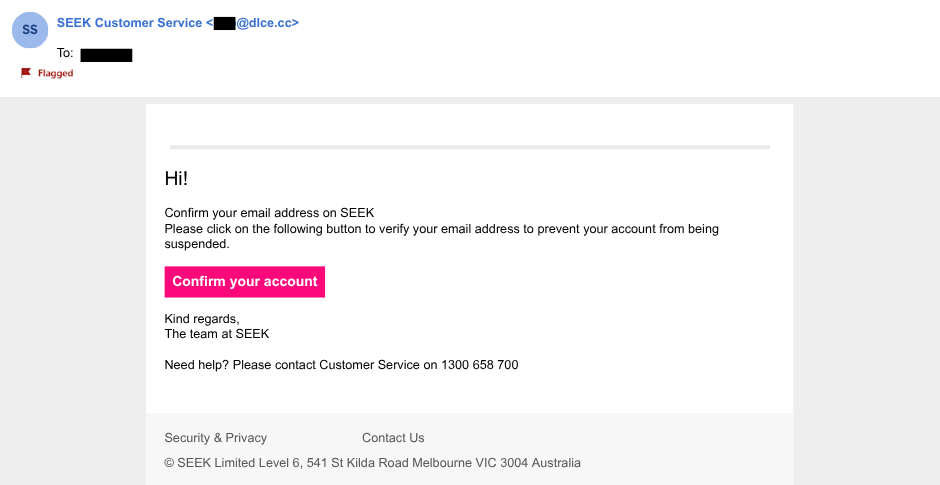Click the "Kind regards," sign-off text
This screenshot has height=485, width=940.
click(202, 319)
